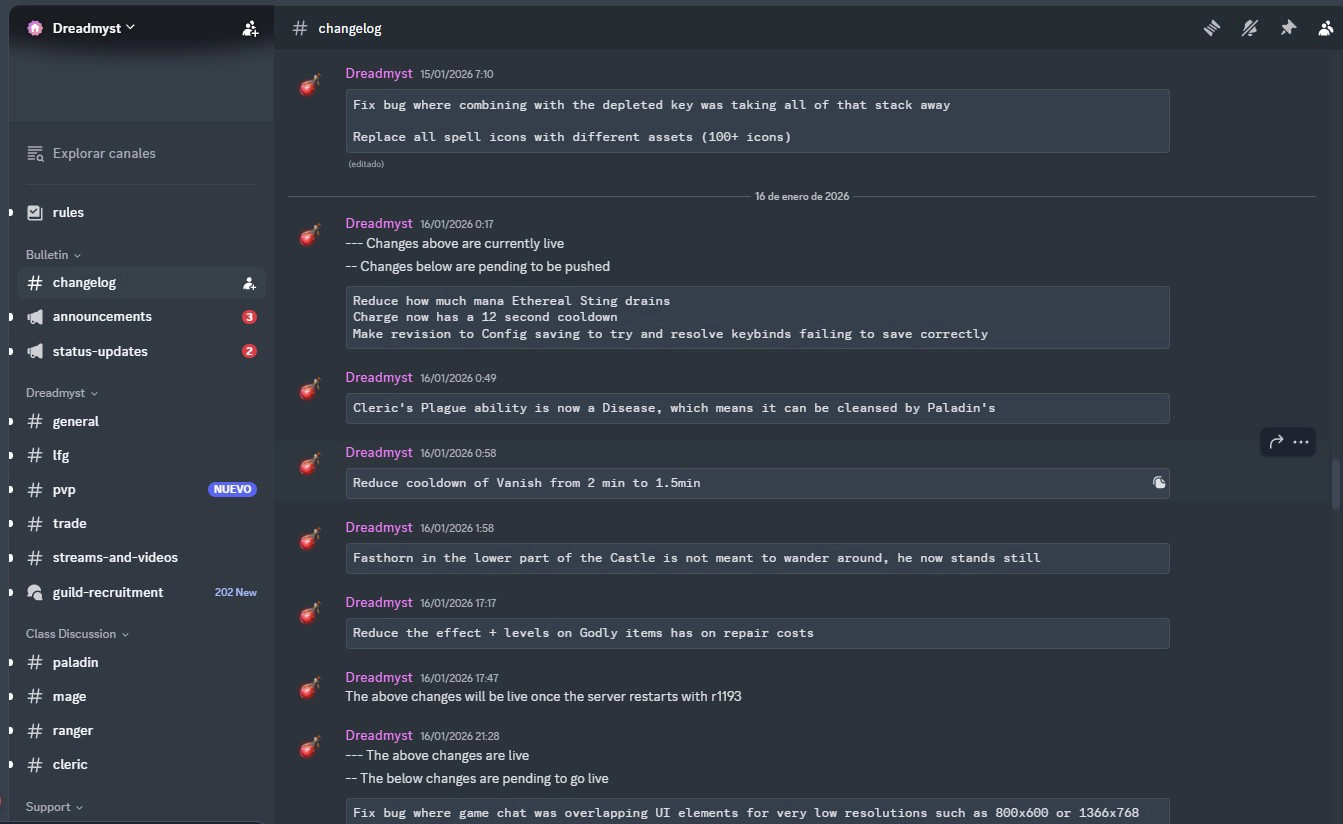Open the three-dot more options on message
The image size is (1343, 824).
pos(1301,442)
